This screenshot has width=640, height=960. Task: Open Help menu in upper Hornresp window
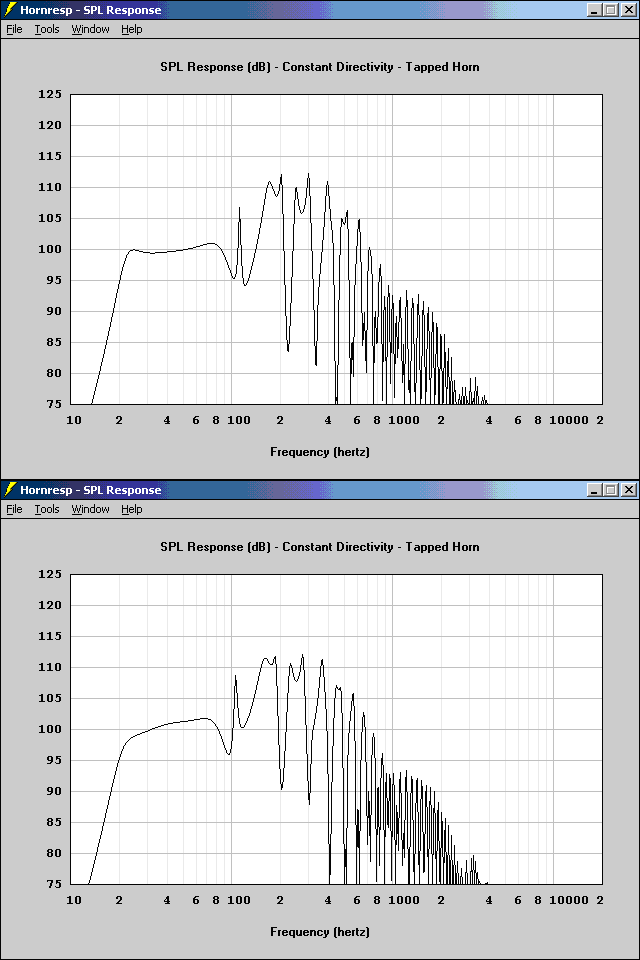[132, 29]
